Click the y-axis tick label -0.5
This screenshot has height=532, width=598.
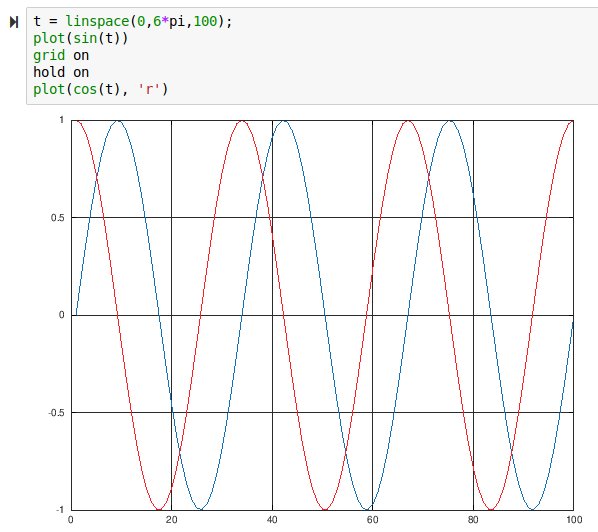pos(56,413)
